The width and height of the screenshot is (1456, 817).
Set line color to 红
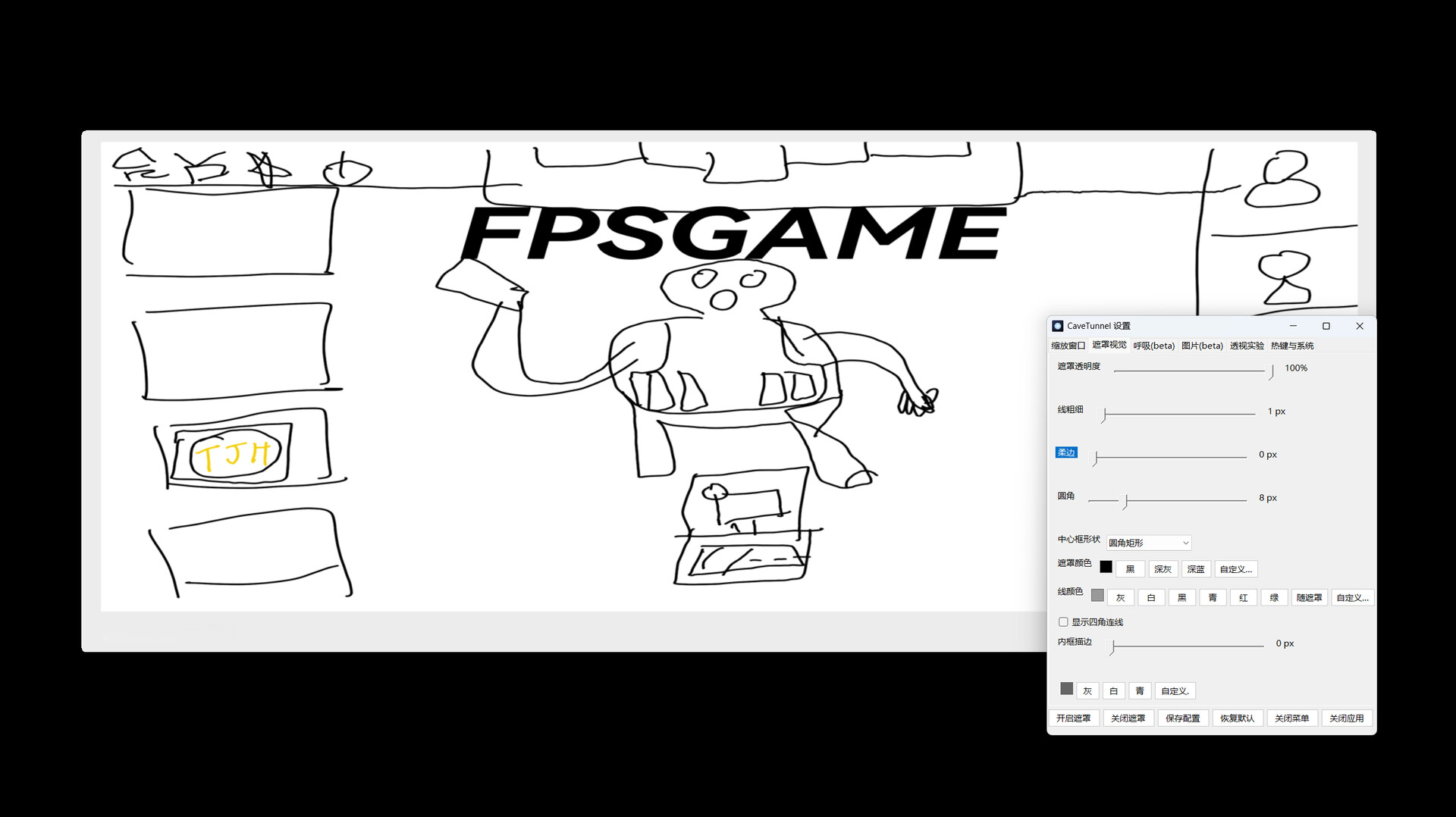pos(1244,598)
